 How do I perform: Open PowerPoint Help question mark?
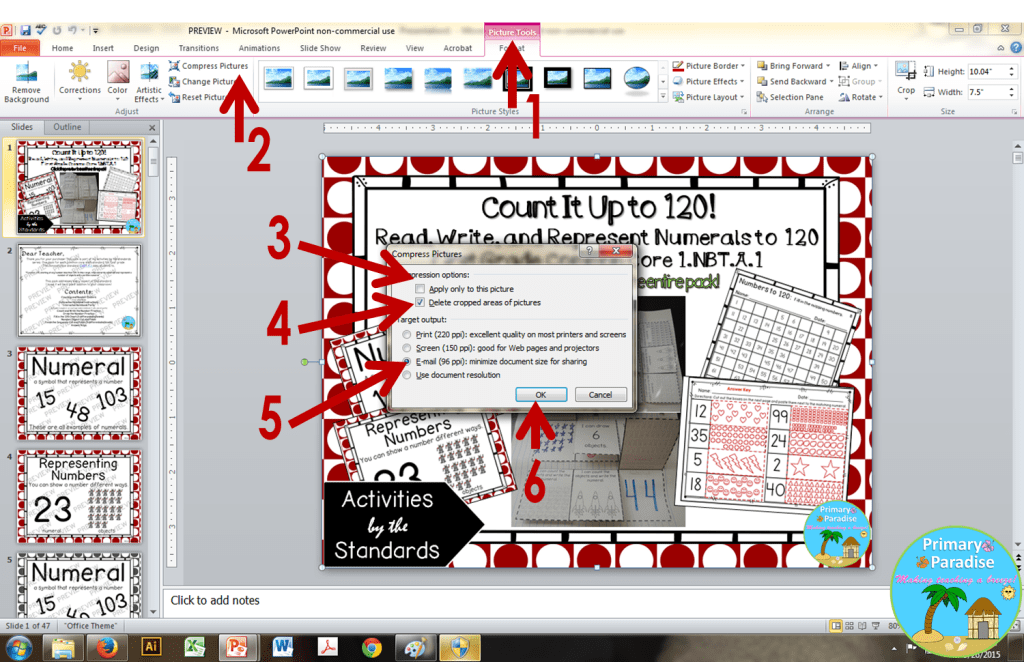pyautogui.click(x=1016, y=48)
